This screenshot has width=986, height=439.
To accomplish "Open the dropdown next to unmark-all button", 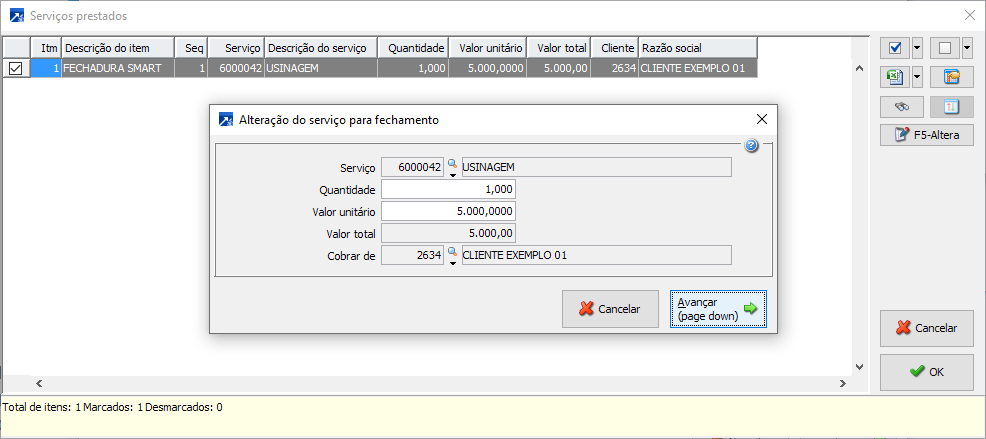I will pos(967,48).
